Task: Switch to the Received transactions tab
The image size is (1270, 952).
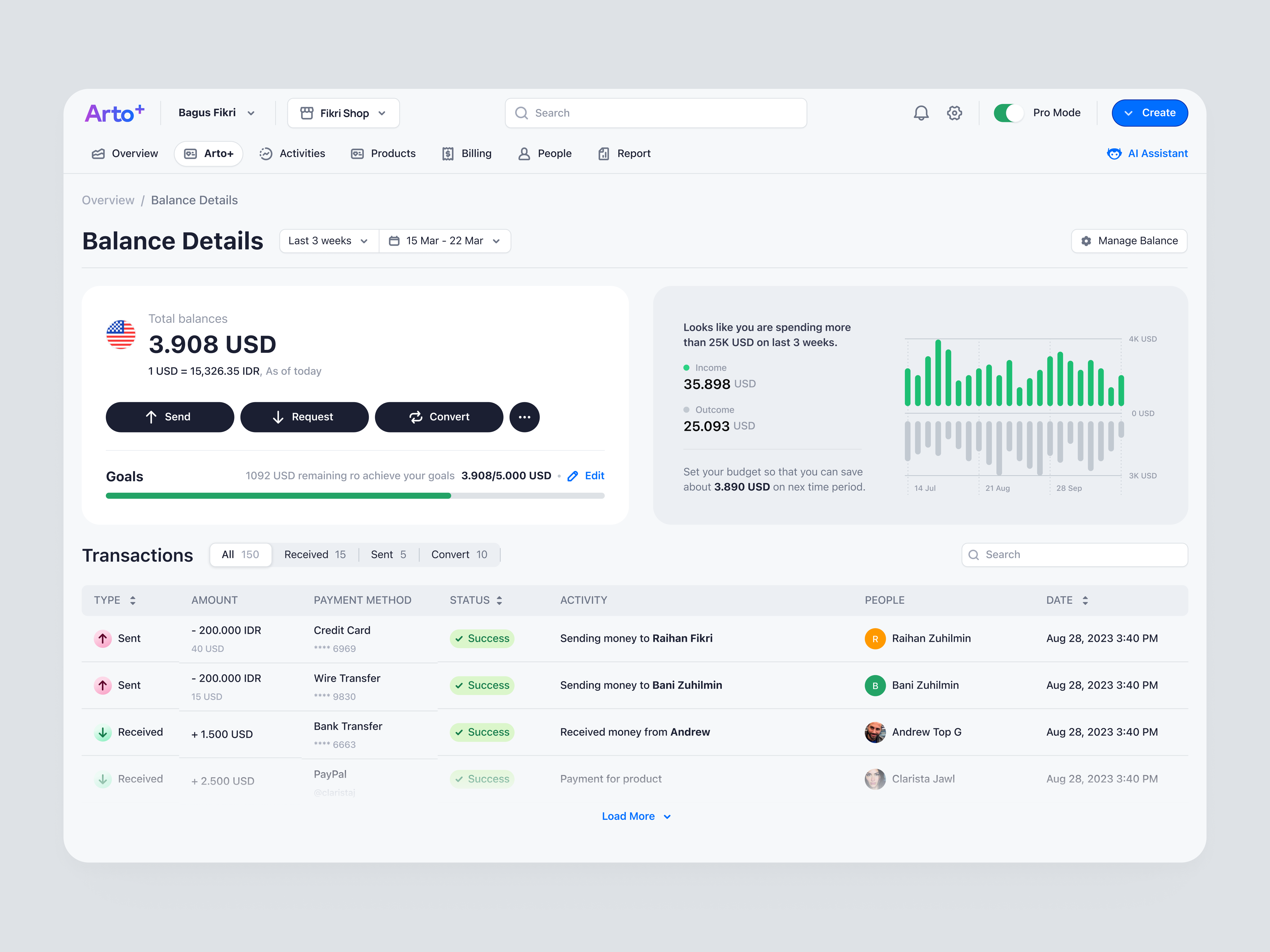Action: pos(315,554)
